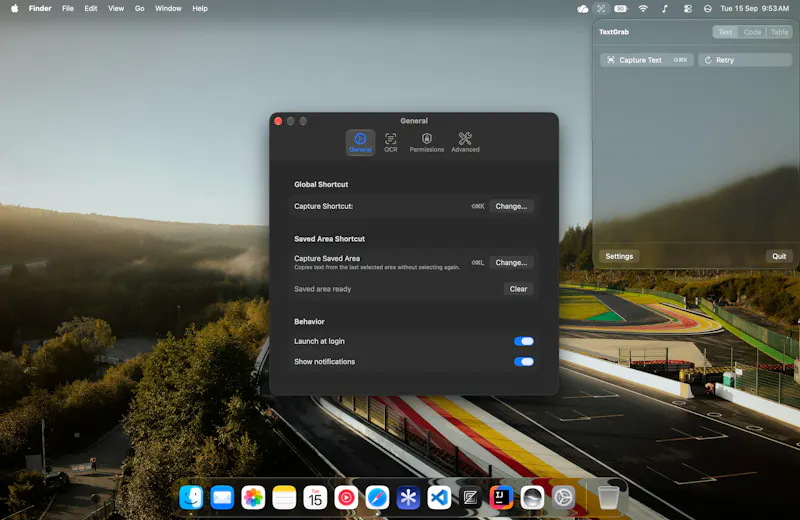Switch to the OCR settings tab

[x=391, y=142]
